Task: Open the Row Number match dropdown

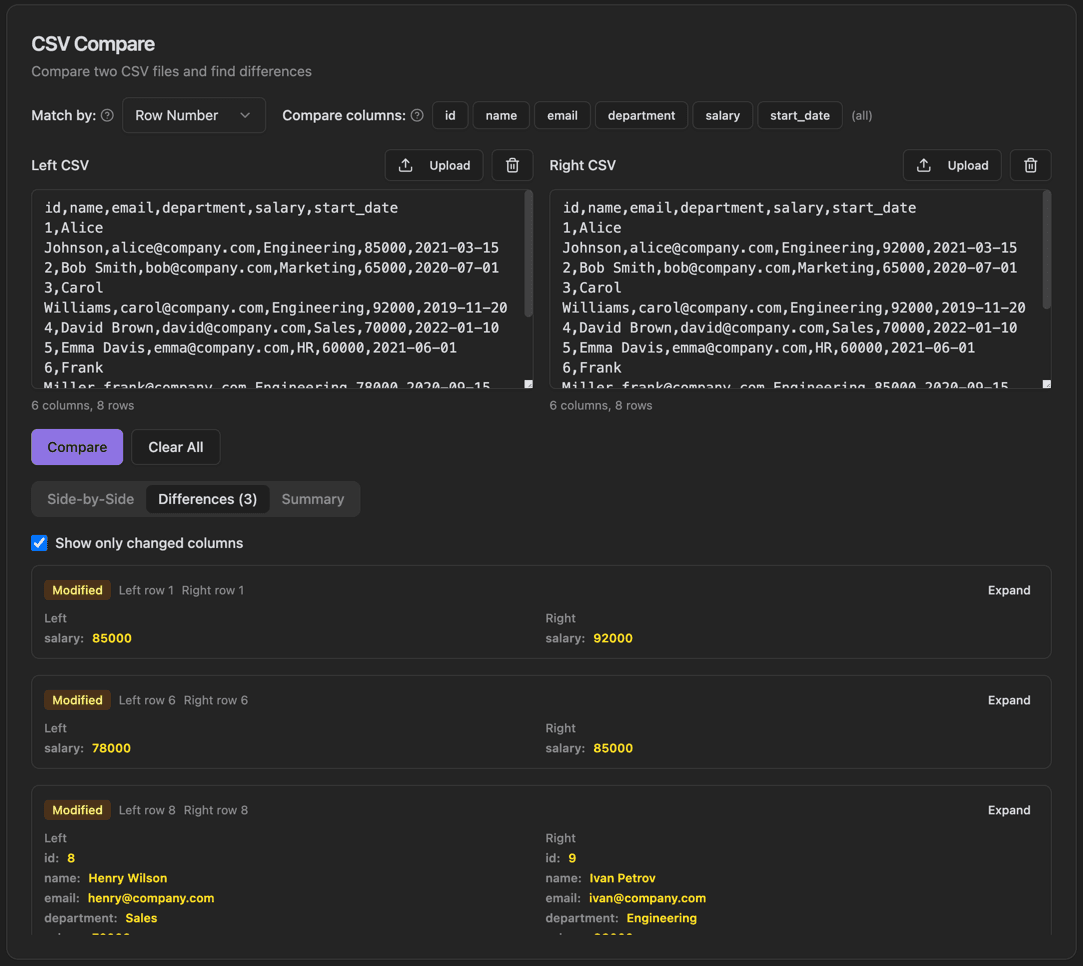Action: click(194, 115)
